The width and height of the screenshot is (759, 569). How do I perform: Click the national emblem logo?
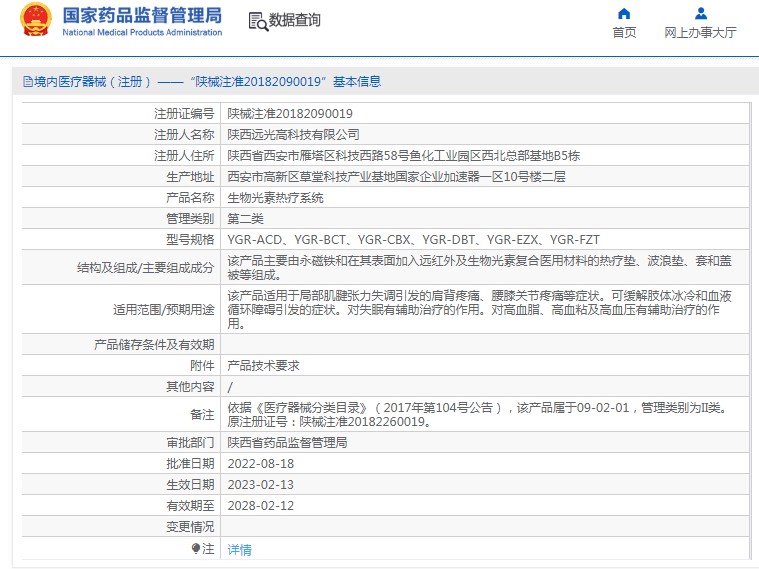[x=35, y=19]
